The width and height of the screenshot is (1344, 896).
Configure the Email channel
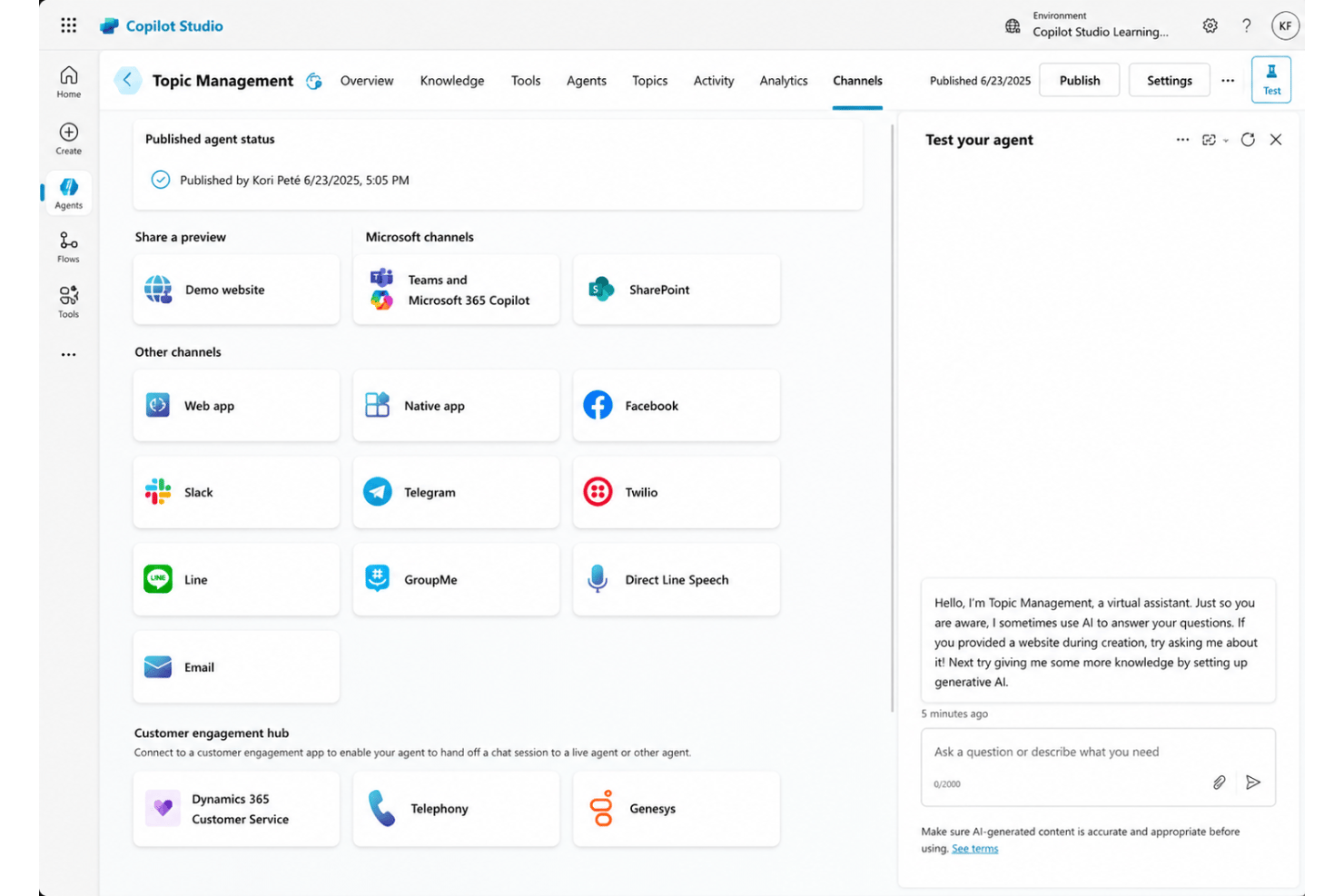click(236, 667)
